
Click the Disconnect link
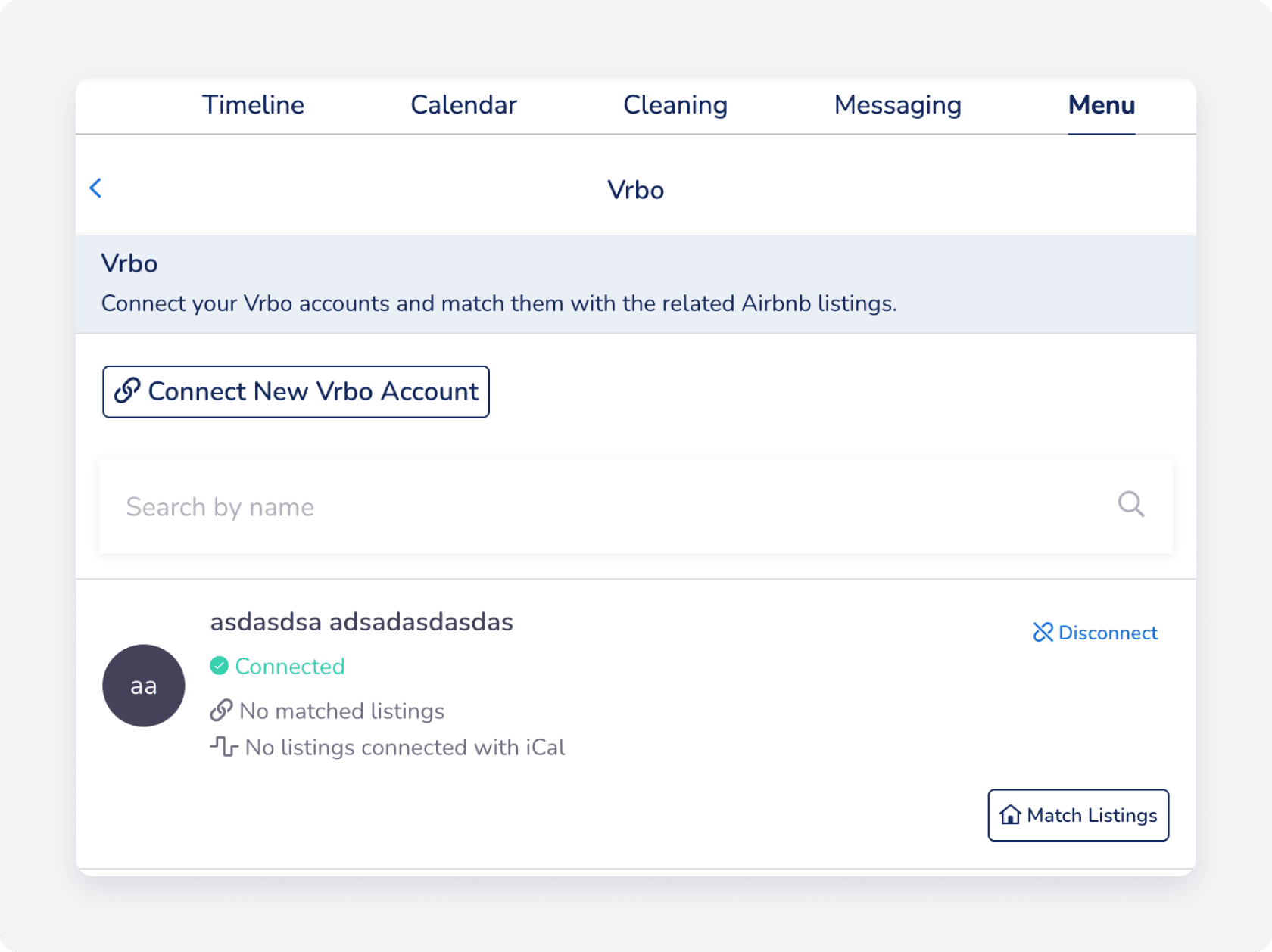point(1107,633)
